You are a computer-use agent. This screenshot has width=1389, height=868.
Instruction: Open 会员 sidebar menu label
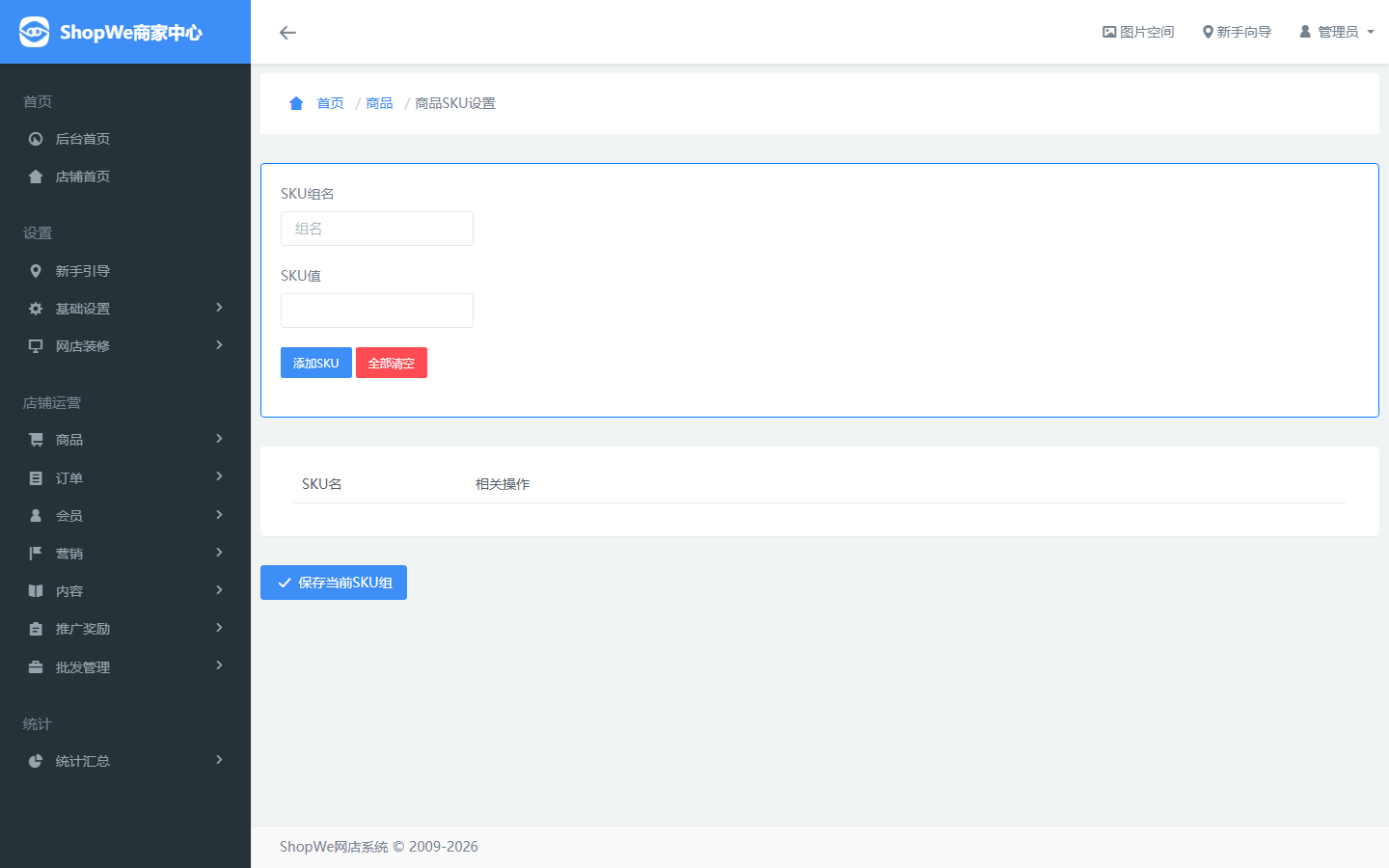69,516
